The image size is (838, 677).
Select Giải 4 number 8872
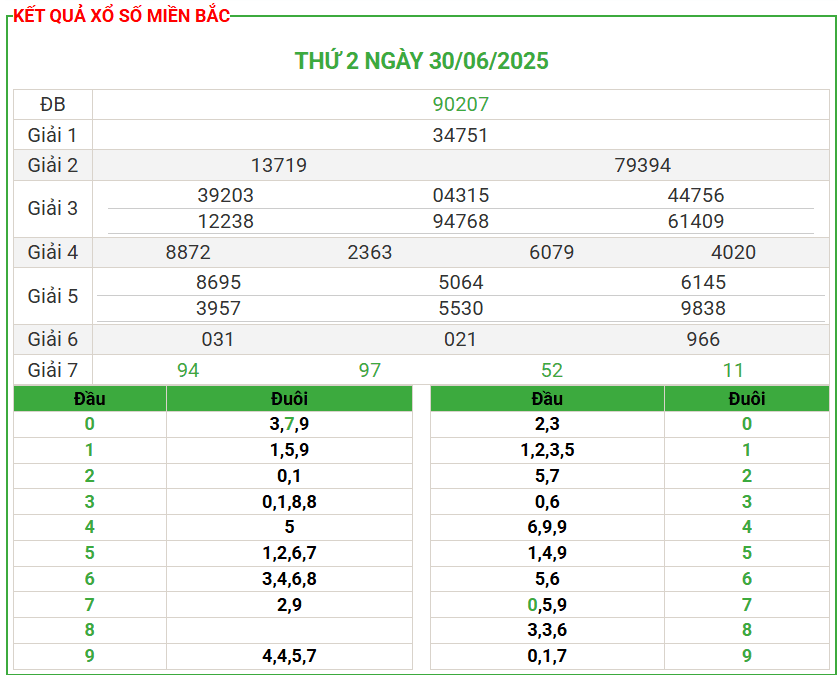188,252
